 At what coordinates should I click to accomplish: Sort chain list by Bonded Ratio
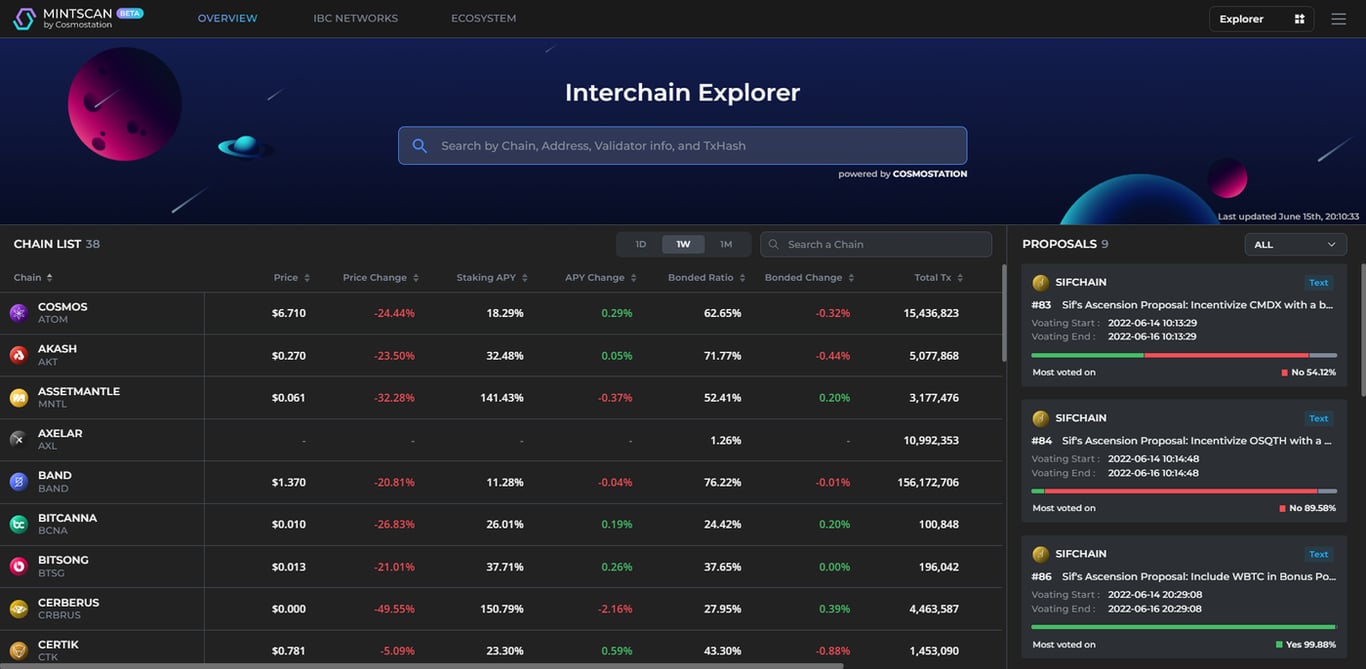(x=707, y=278)
